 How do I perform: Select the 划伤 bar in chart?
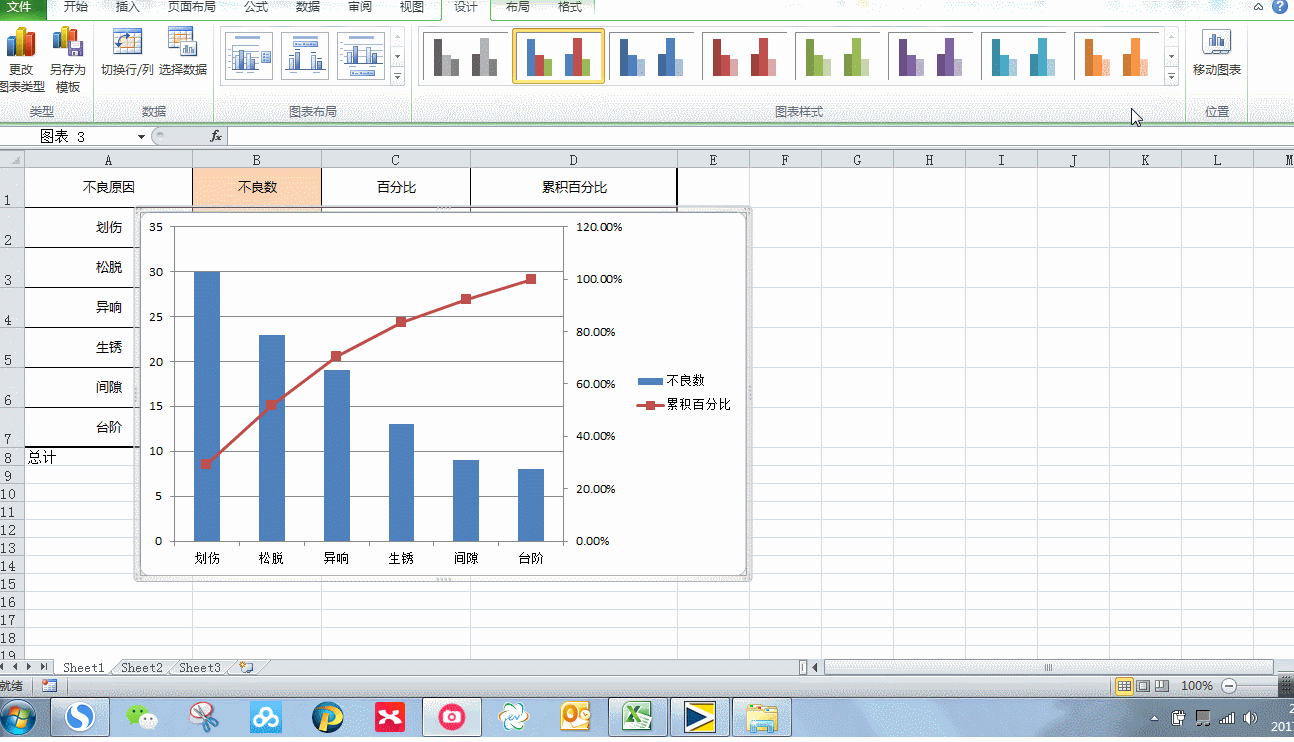(207, 406)
